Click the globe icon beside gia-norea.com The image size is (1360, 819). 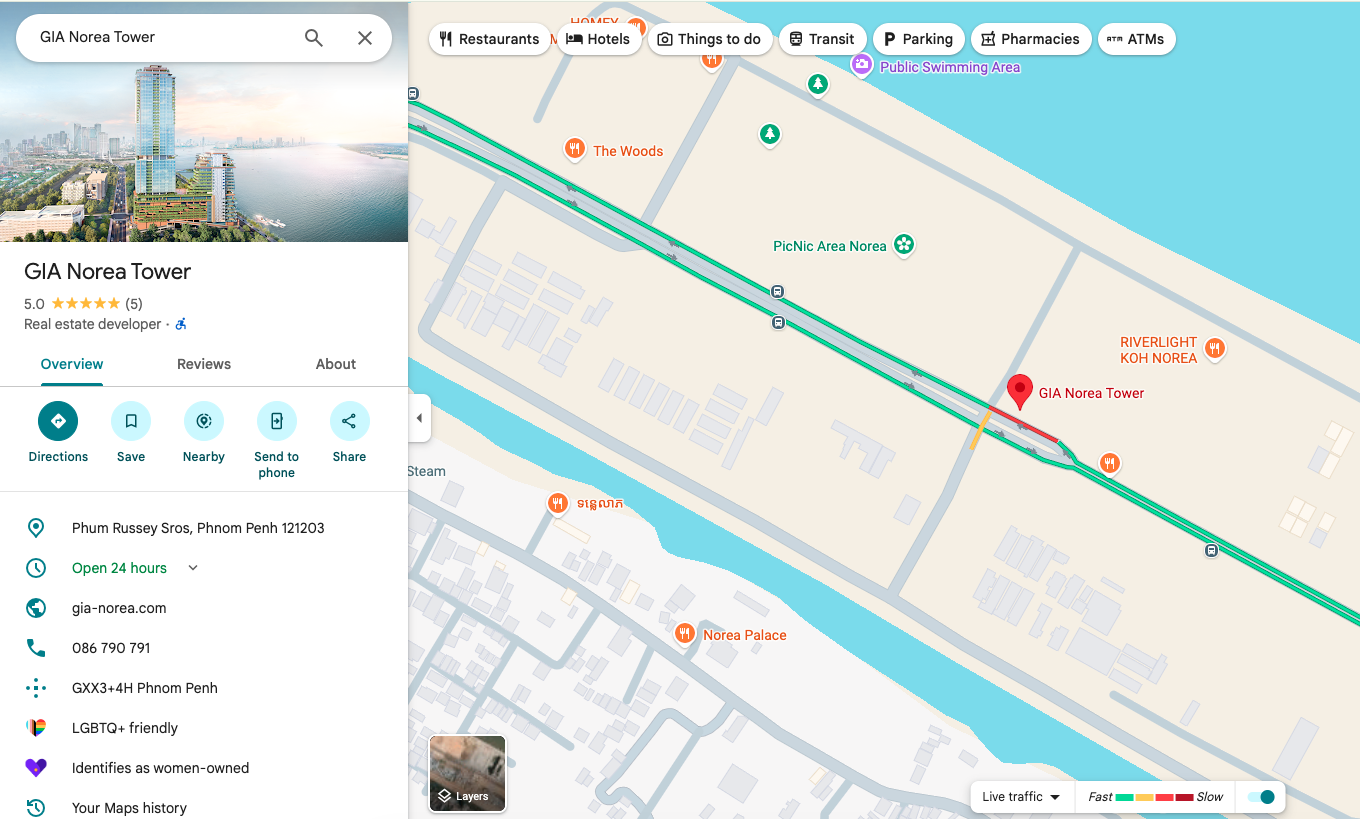36,608
